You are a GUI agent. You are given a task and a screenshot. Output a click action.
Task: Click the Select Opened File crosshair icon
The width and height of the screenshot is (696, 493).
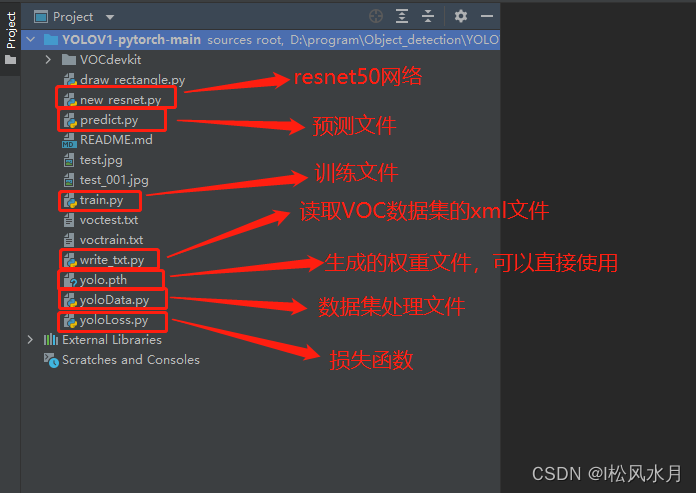376,16
